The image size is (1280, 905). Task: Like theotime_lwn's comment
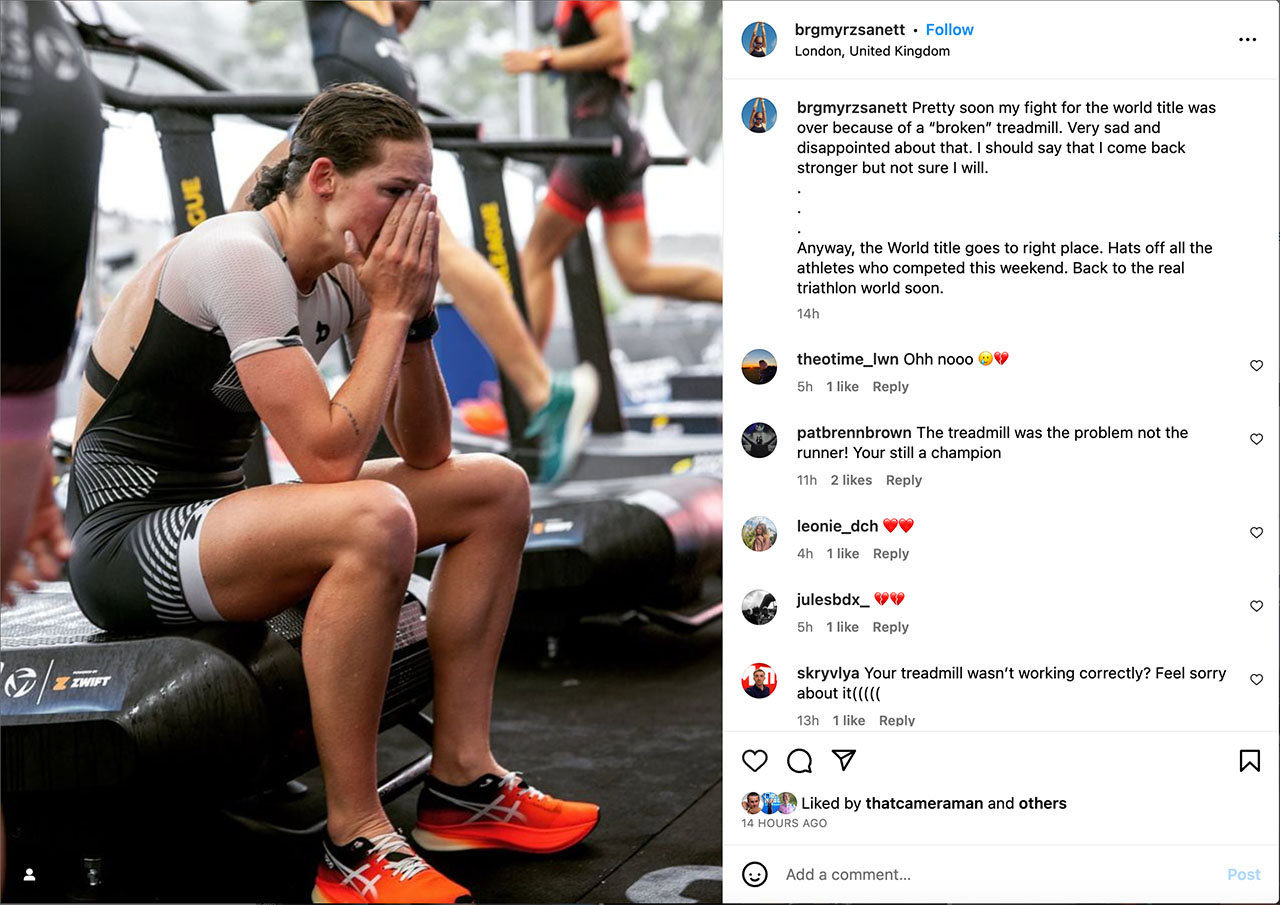1256,366
